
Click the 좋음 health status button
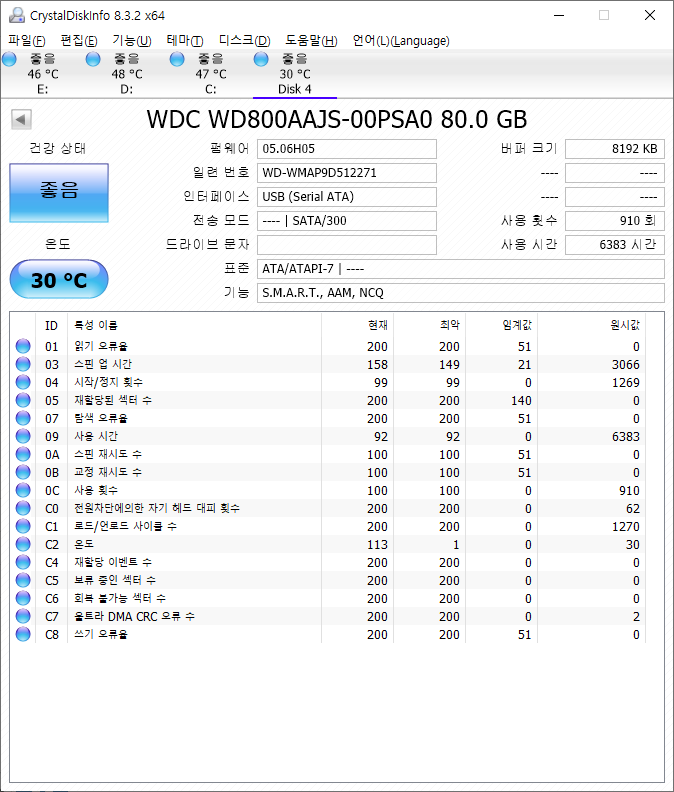[59, 192]
